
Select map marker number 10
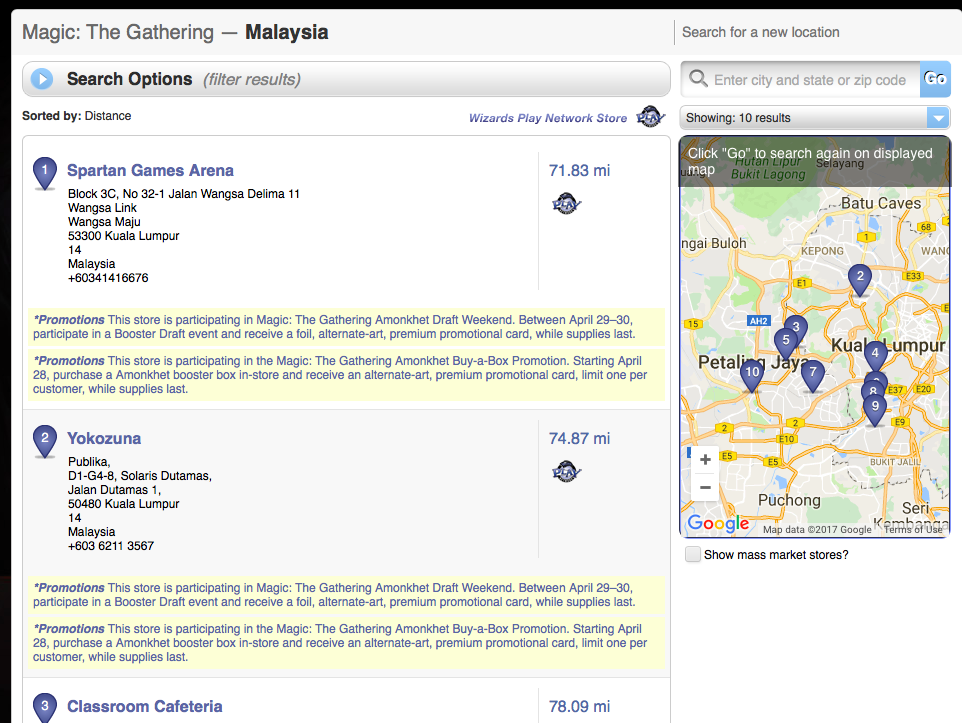coord(752,376)
